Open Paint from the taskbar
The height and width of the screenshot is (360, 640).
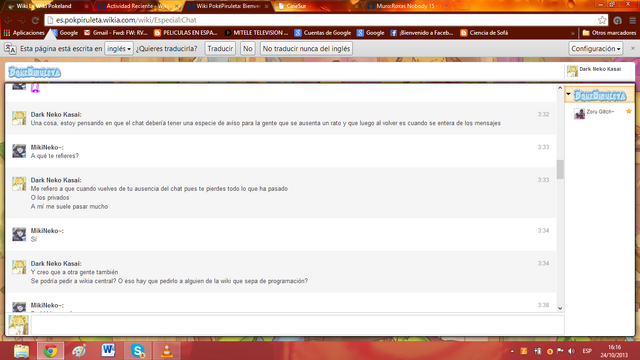point(79,351)
